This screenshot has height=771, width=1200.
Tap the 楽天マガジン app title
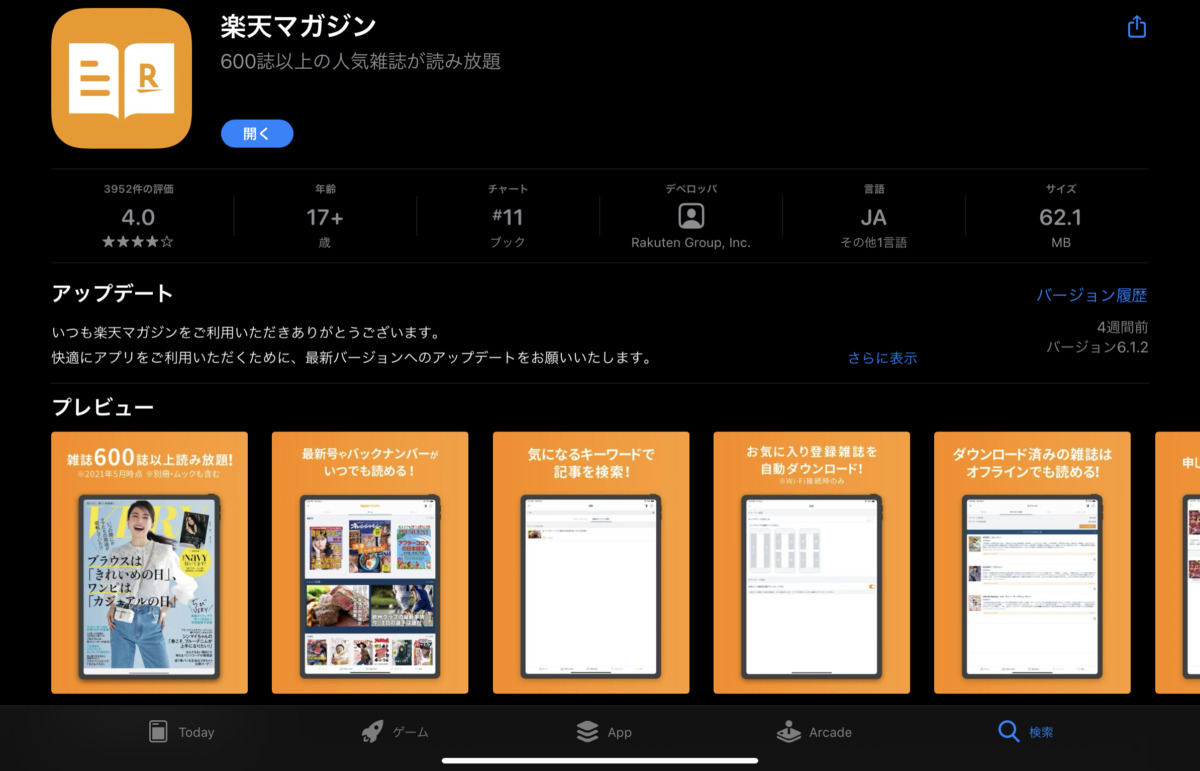298,26
